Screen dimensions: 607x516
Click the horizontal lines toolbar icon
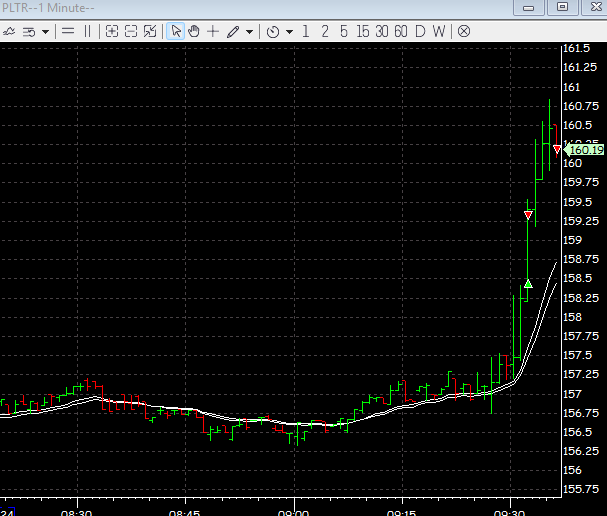point(68,31)
